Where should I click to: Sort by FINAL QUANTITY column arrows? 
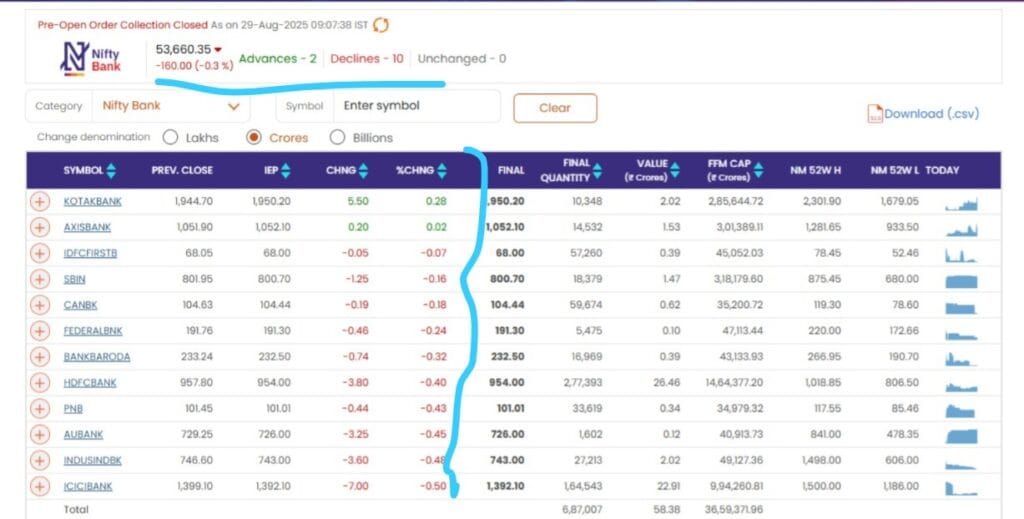click(x=599, y=170)
